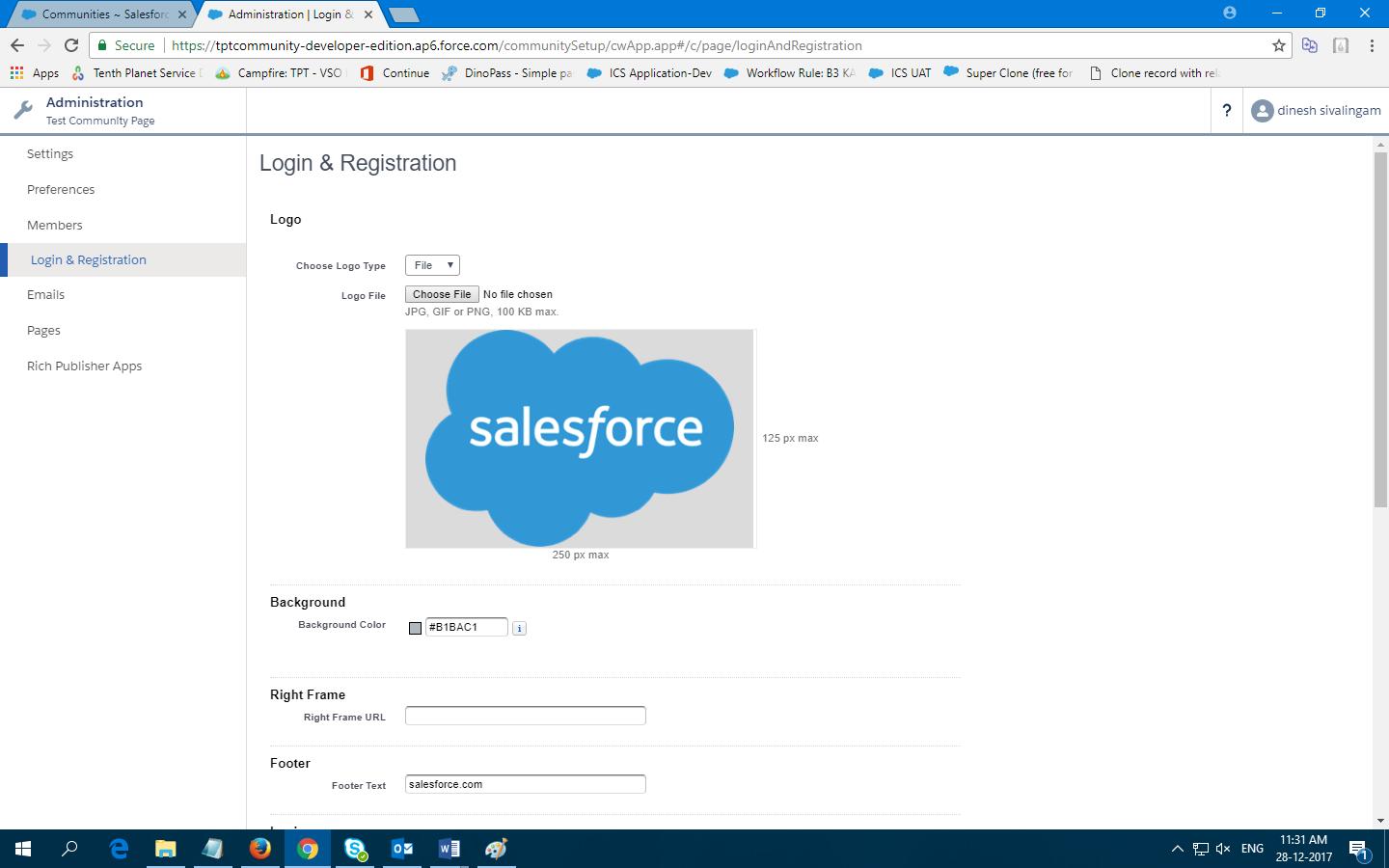Open the Clone record bookmark
The height and width of the screenshot is (868, 1389).
click(1154, 73)
